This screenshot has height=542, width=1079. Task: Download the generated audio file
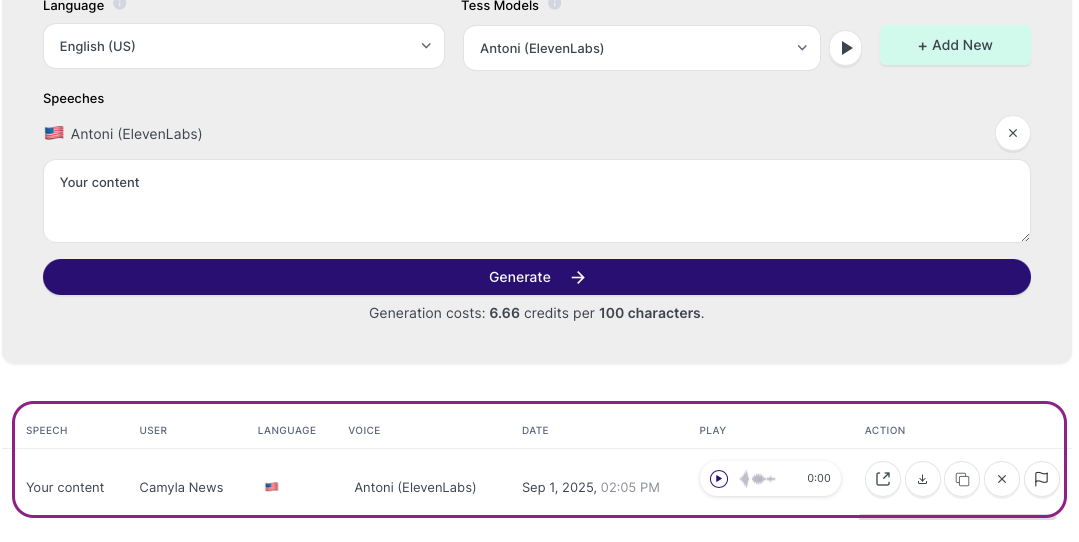pos(923,479)
